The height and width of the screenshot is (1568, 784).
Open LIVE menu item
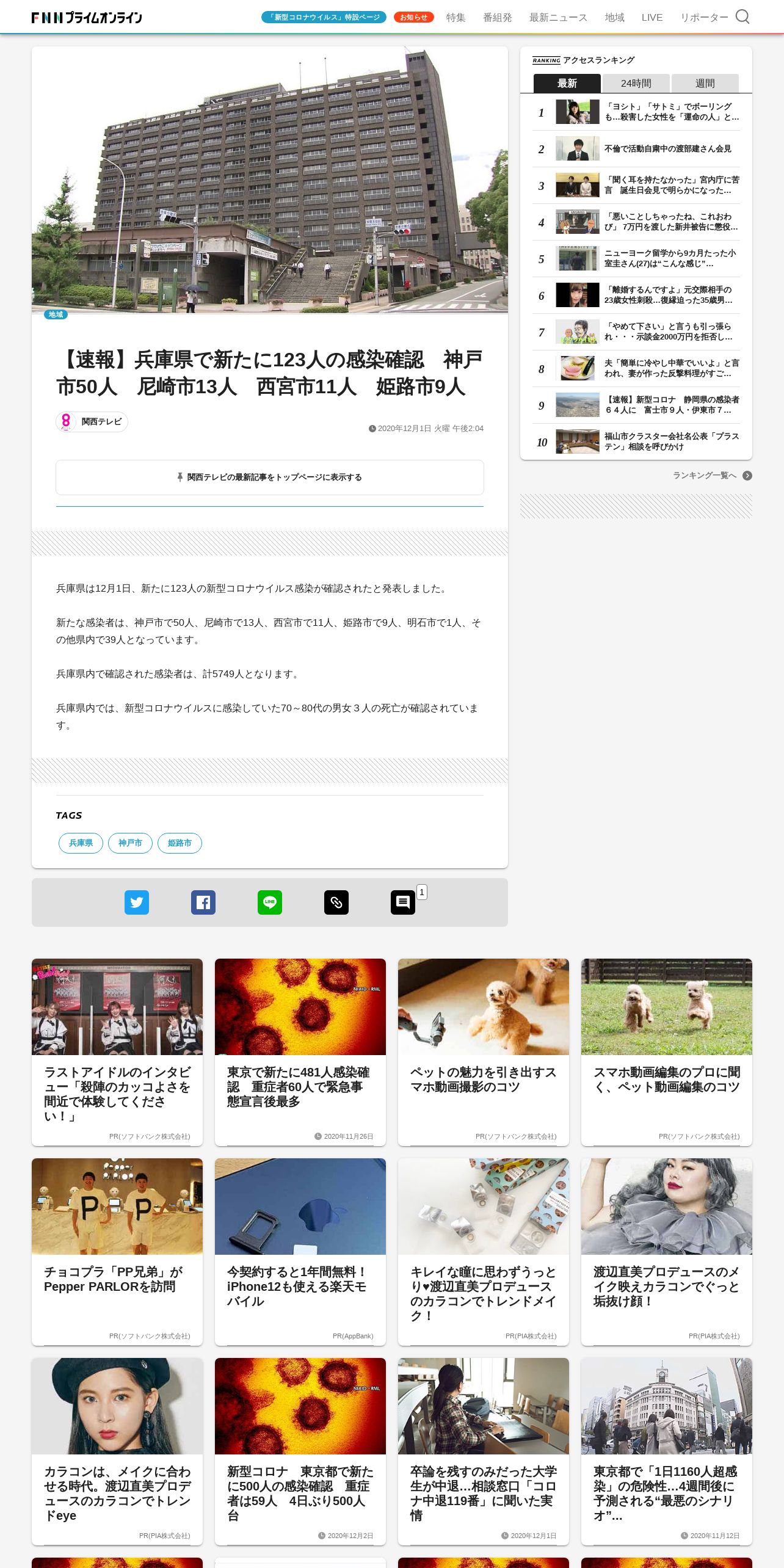(x=652, y=17)
